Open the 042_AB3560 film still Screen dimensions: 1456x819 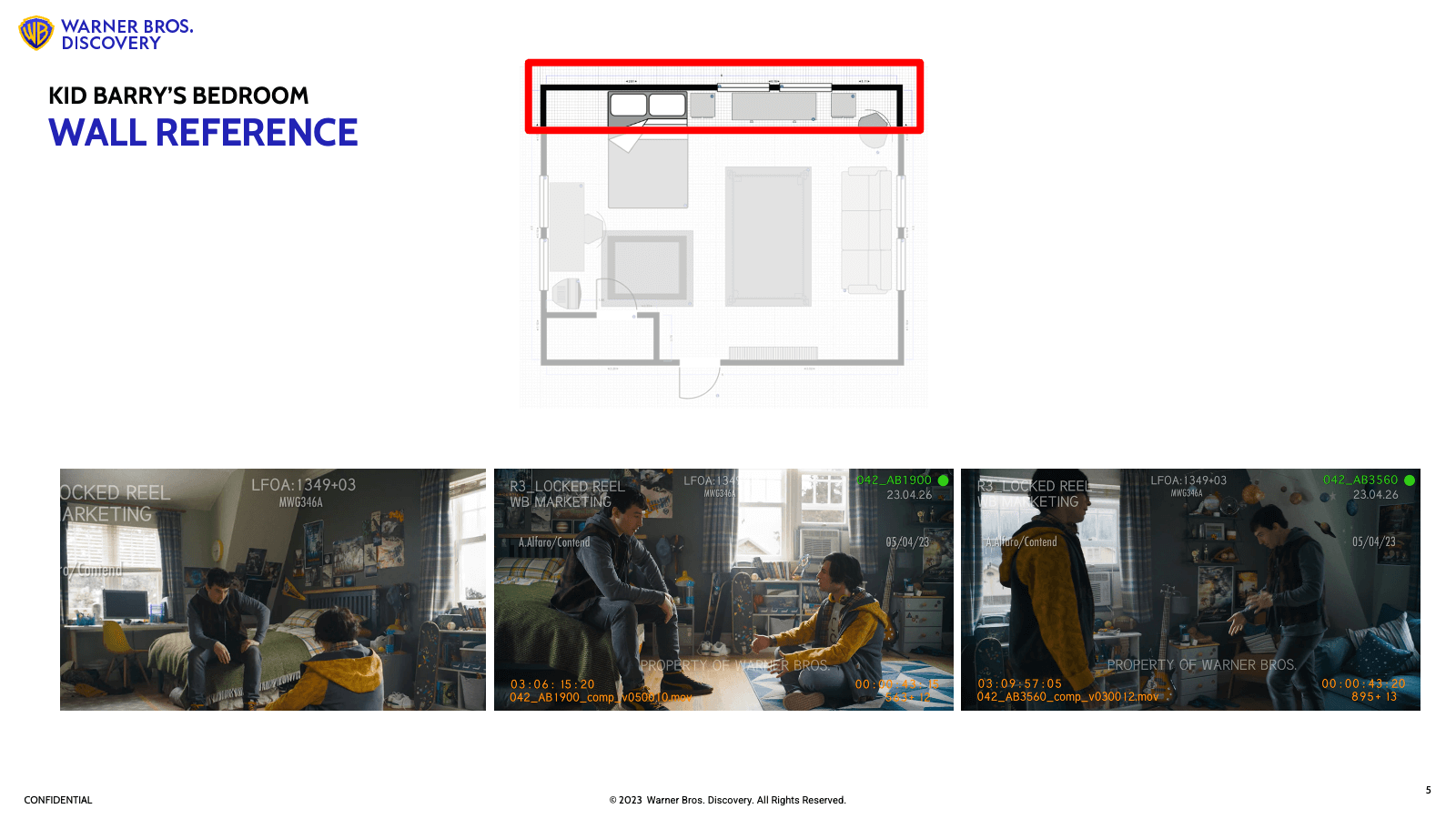[1190, 590]
